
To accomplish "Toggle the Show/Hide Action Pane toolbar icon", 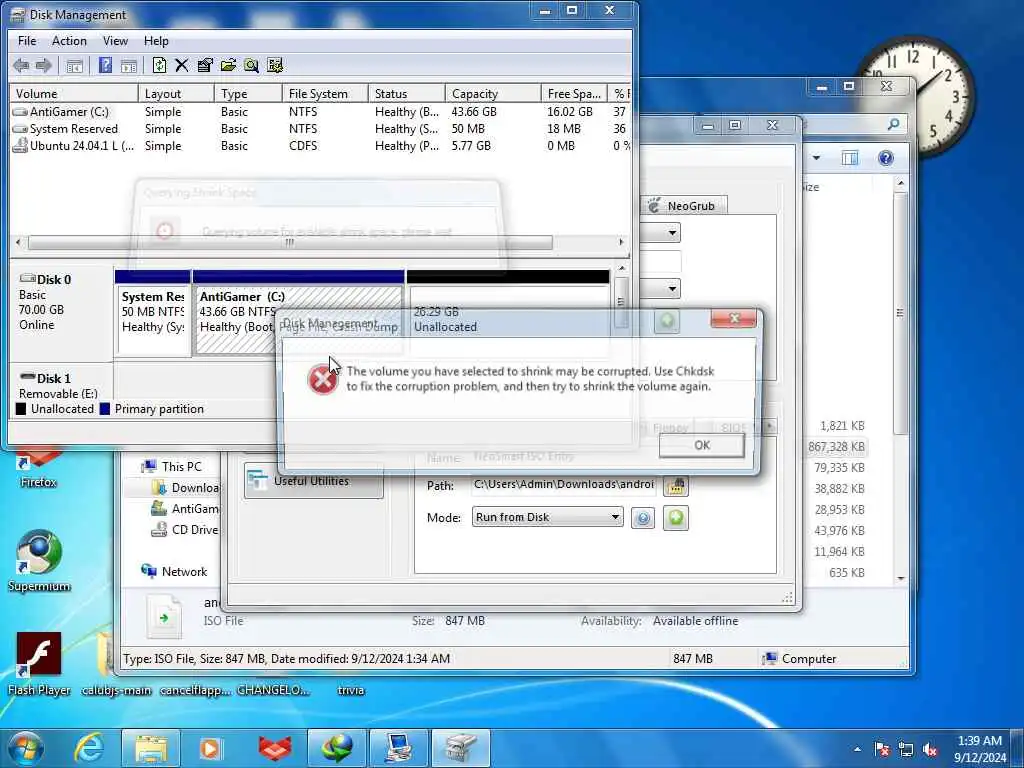I will 129,65.
